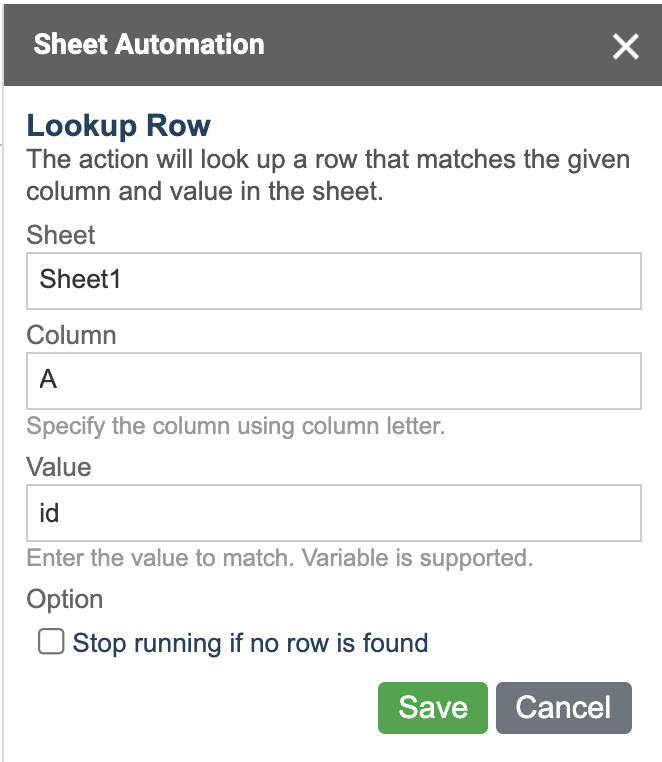The width and height of the screenshot is (662, 762).
Task: Click the Option section label
Action: pyautogui.click(x=65, y=599)
